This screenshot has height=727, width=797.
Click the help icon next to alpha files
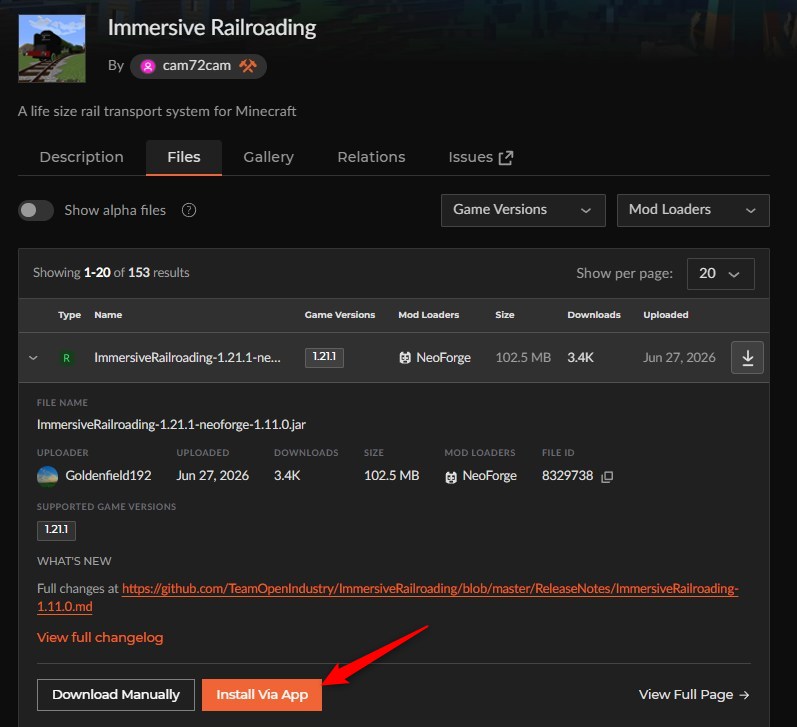click(189, 210)
